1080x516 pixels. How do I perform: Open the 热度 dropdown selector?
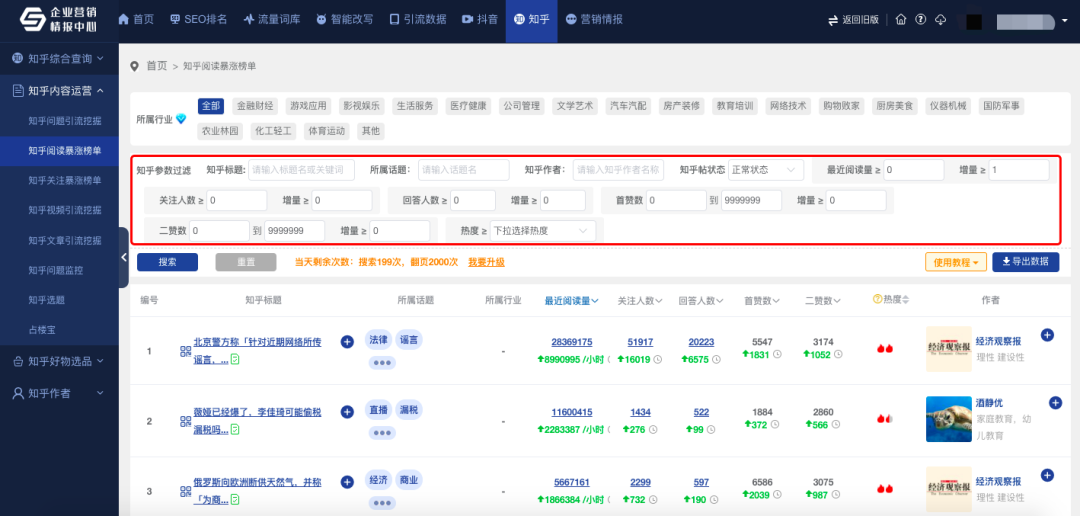point(542,231)
